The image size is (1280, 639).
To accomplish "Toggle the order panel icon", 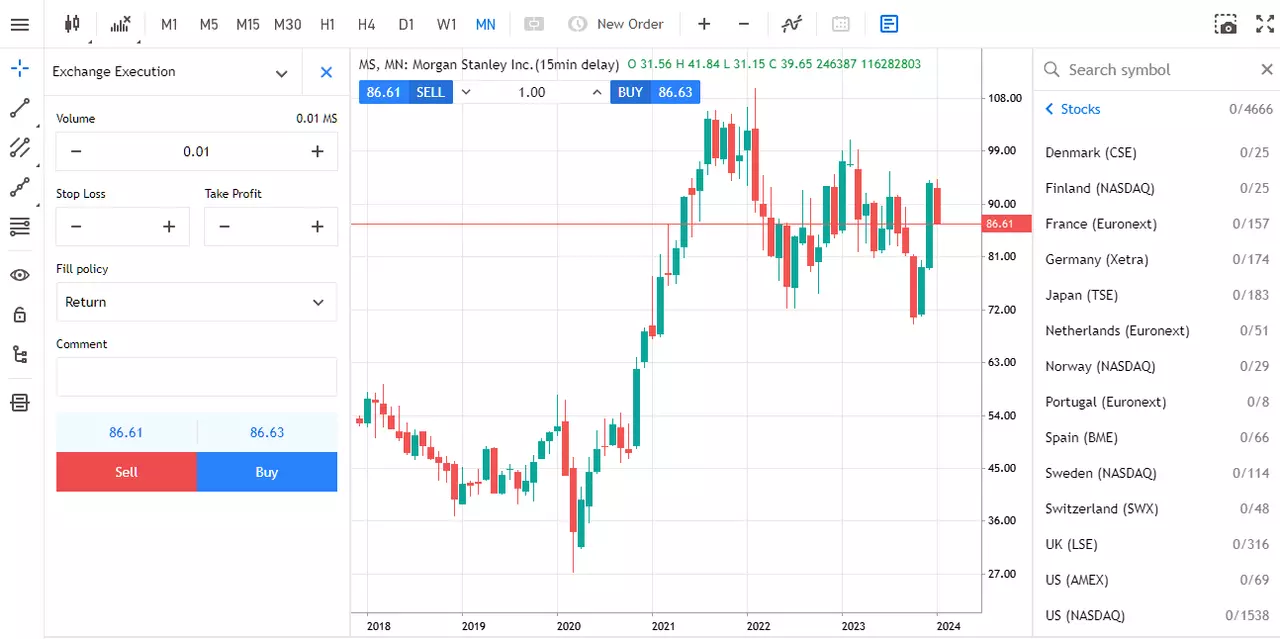I will (x=889, y=24).
